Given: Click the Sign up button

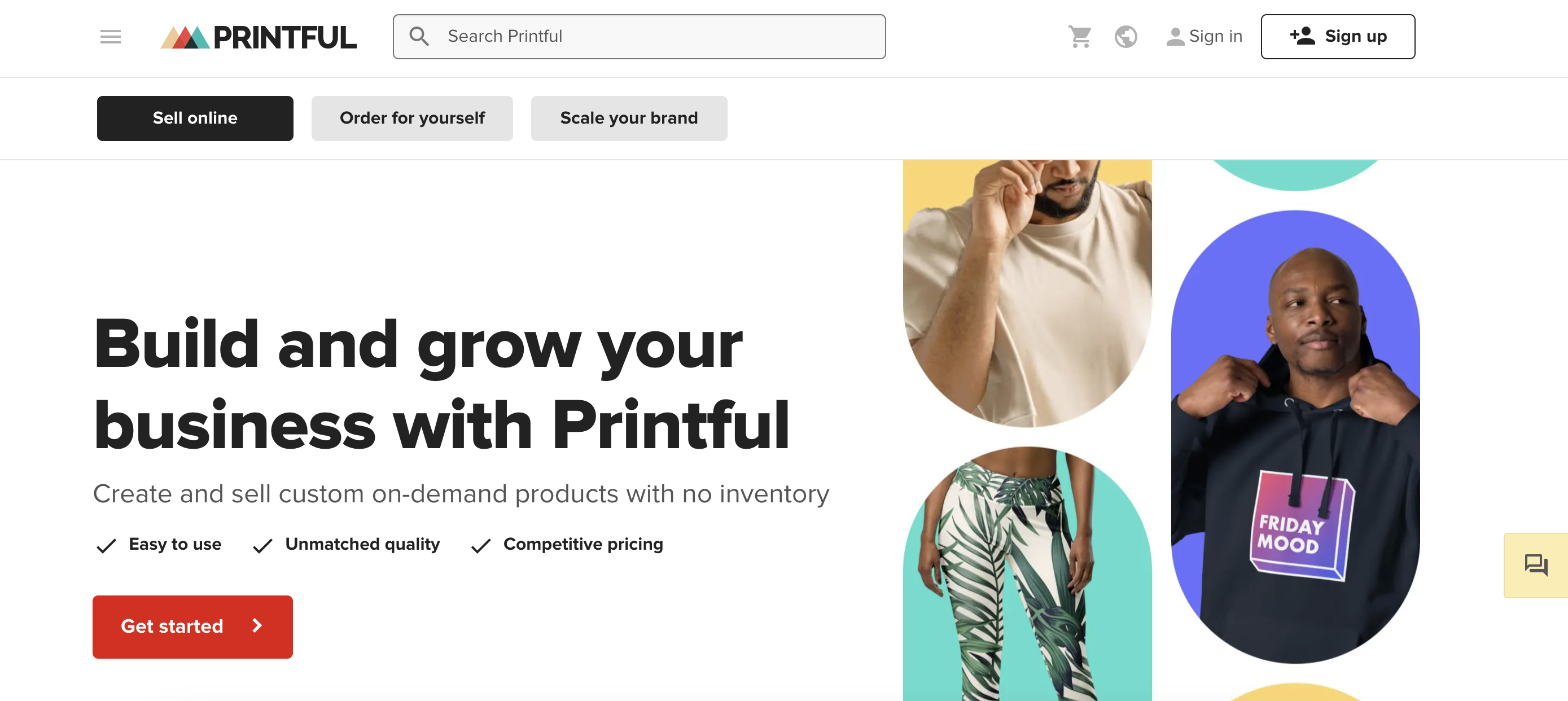Looking at the screenshot, I should (1338, 36).
